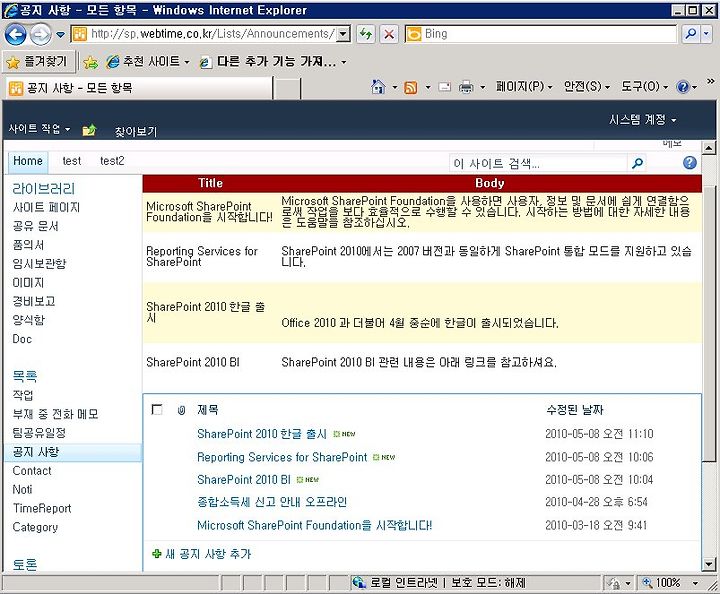Open recent pages dropdown next to forward button

tap(60, 34)
